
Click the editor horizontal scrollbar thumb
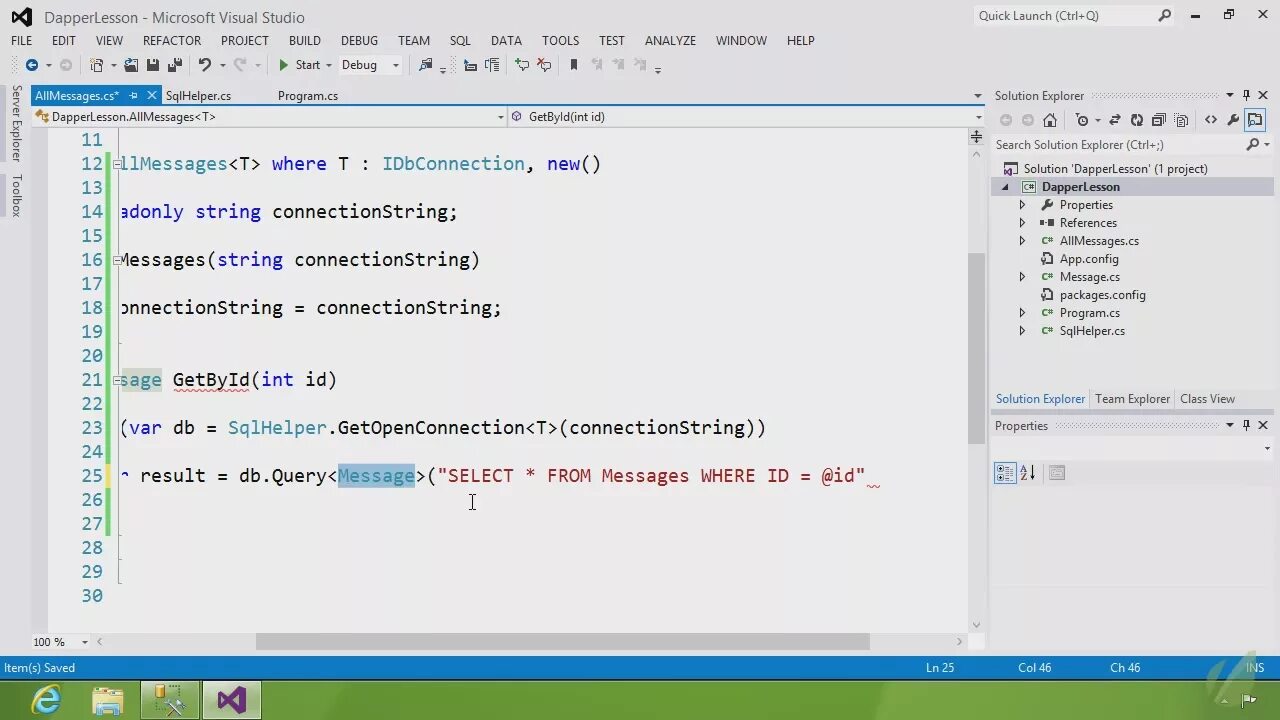[x=562, y=642]
